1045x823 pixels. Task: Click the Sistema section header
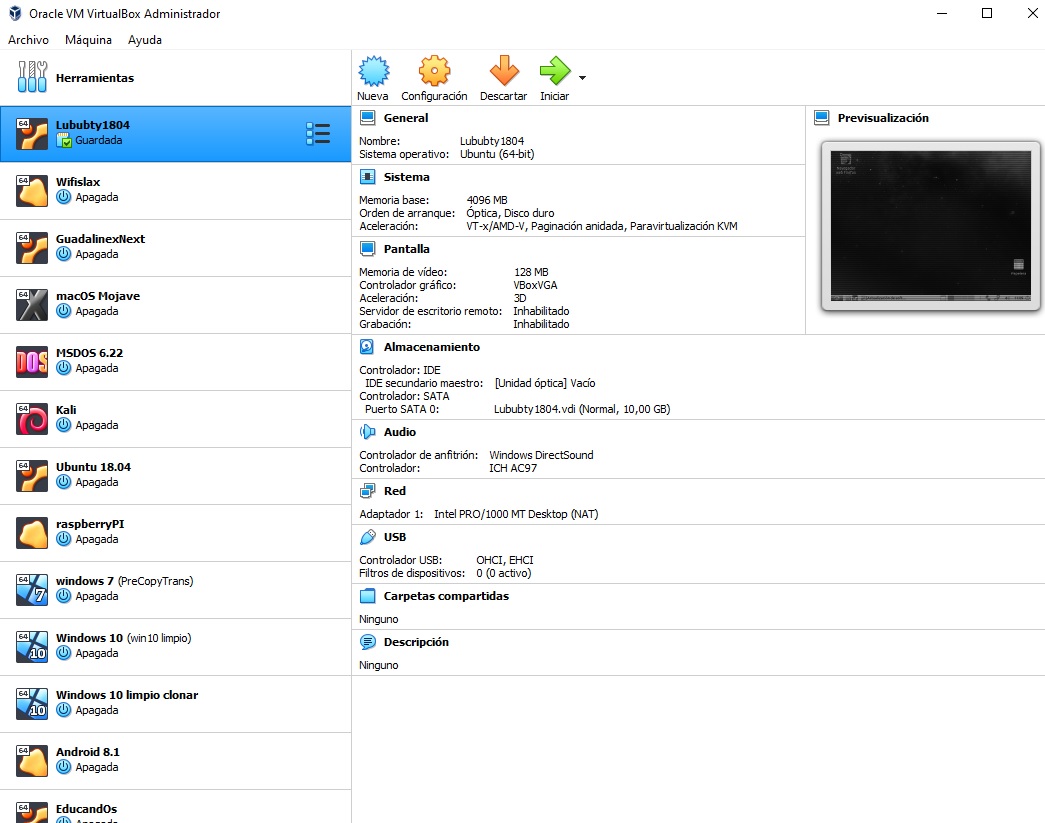coord(406,177)
